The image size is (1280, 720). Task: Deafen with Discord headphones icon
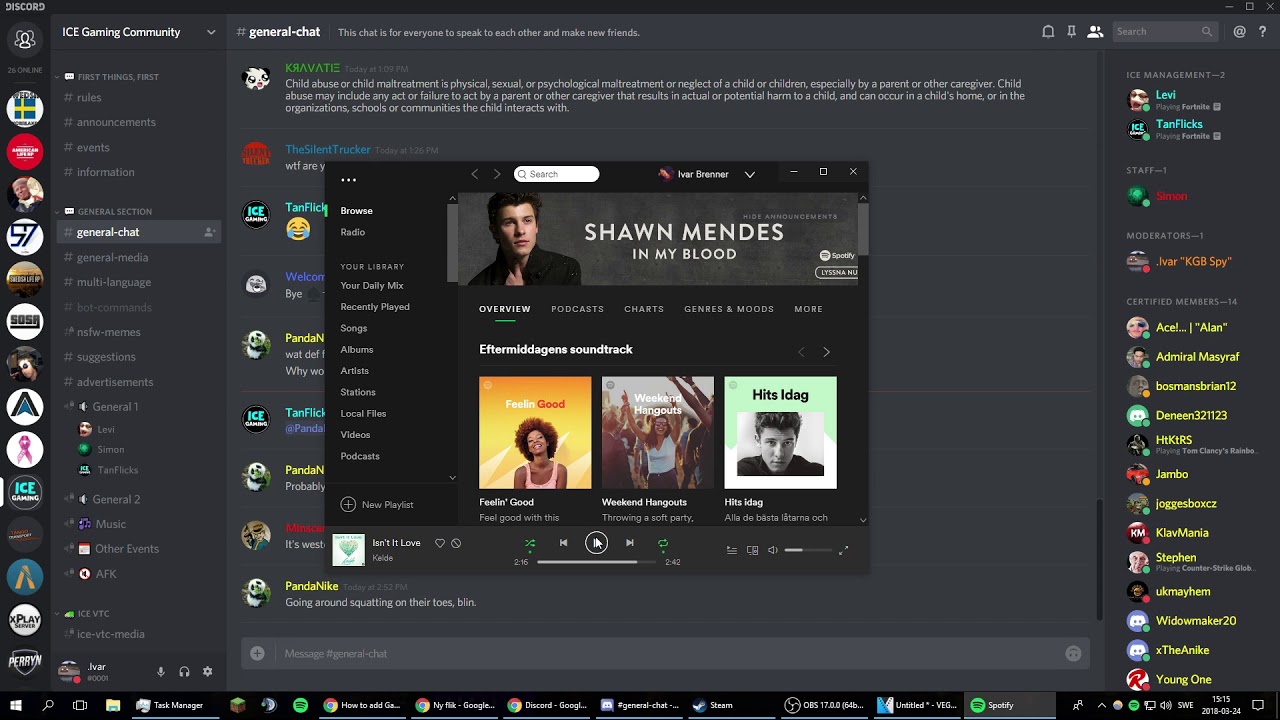(184, 672)
